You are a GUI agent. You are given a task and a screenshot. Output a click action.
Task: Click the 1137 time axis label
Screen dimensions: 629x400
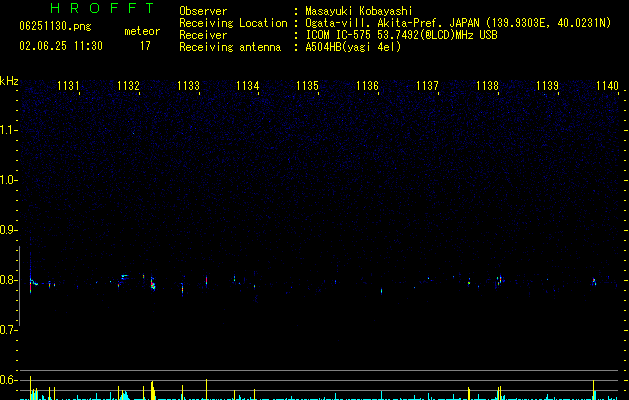pos(428,86)
